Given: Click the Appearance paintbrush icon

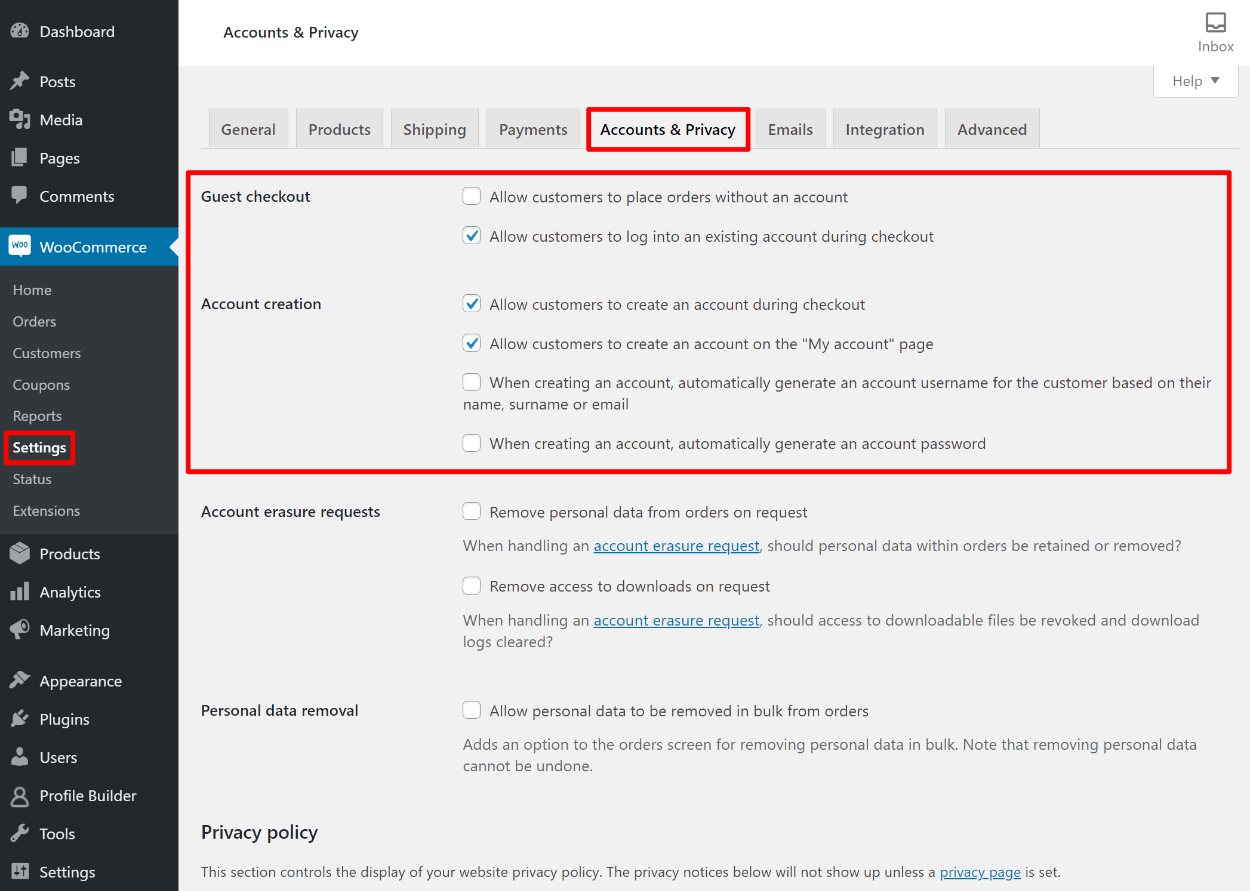Looking at the screenshot, I should [x=19, y=681].
